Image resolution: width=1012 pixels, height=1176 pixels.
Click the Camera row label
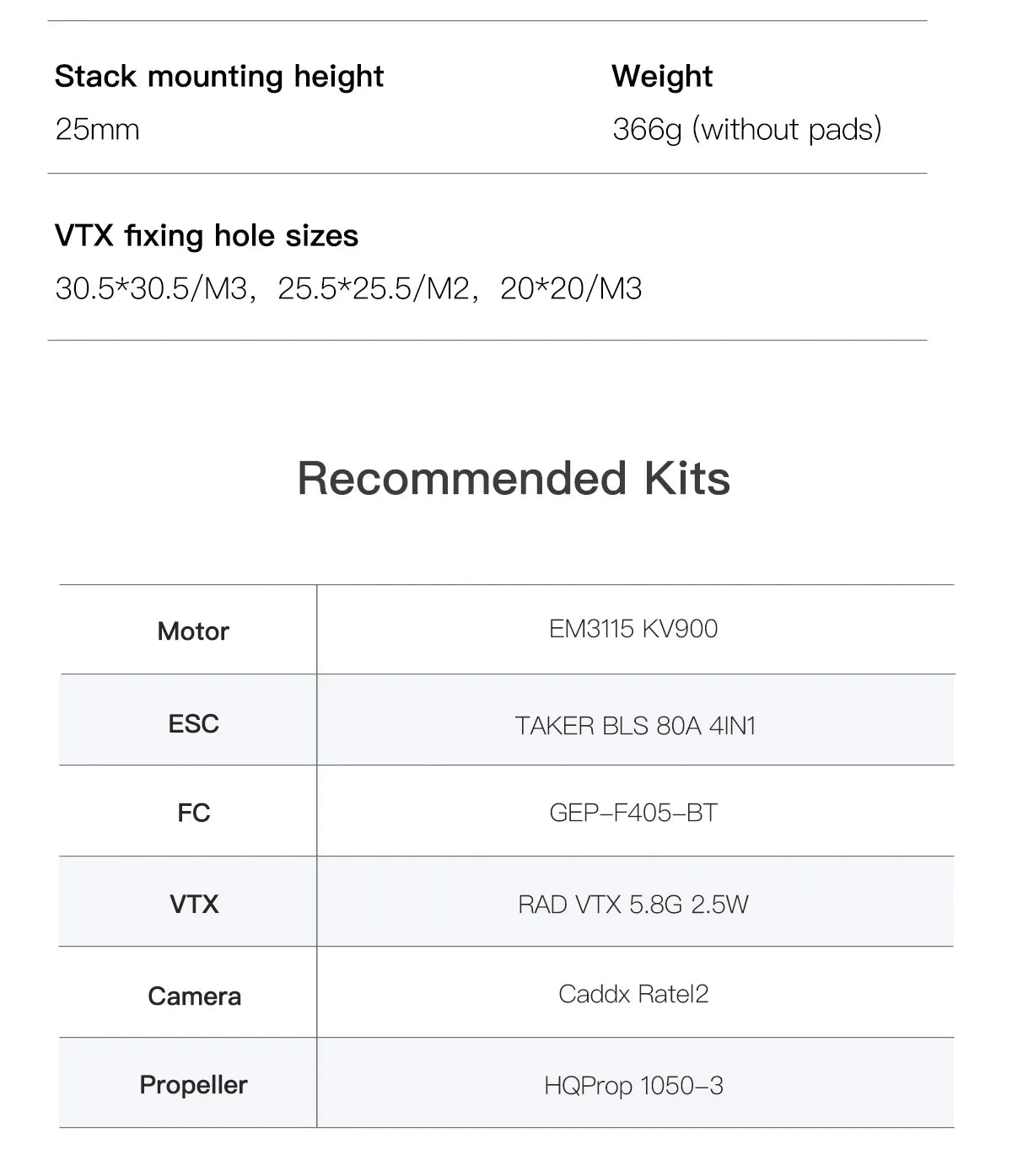point(194,996)
